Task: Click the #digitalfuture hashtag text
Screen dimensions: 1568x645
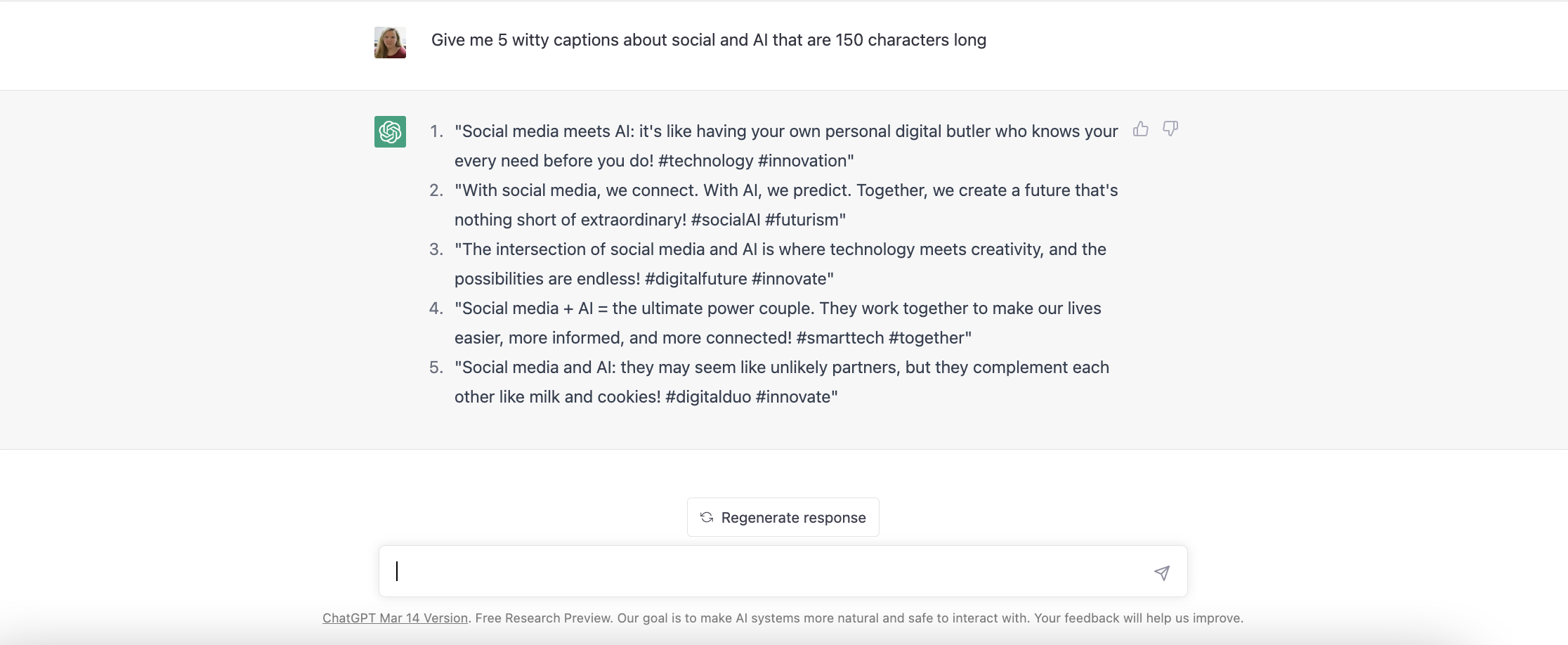Action: click(x=695, y=279)
